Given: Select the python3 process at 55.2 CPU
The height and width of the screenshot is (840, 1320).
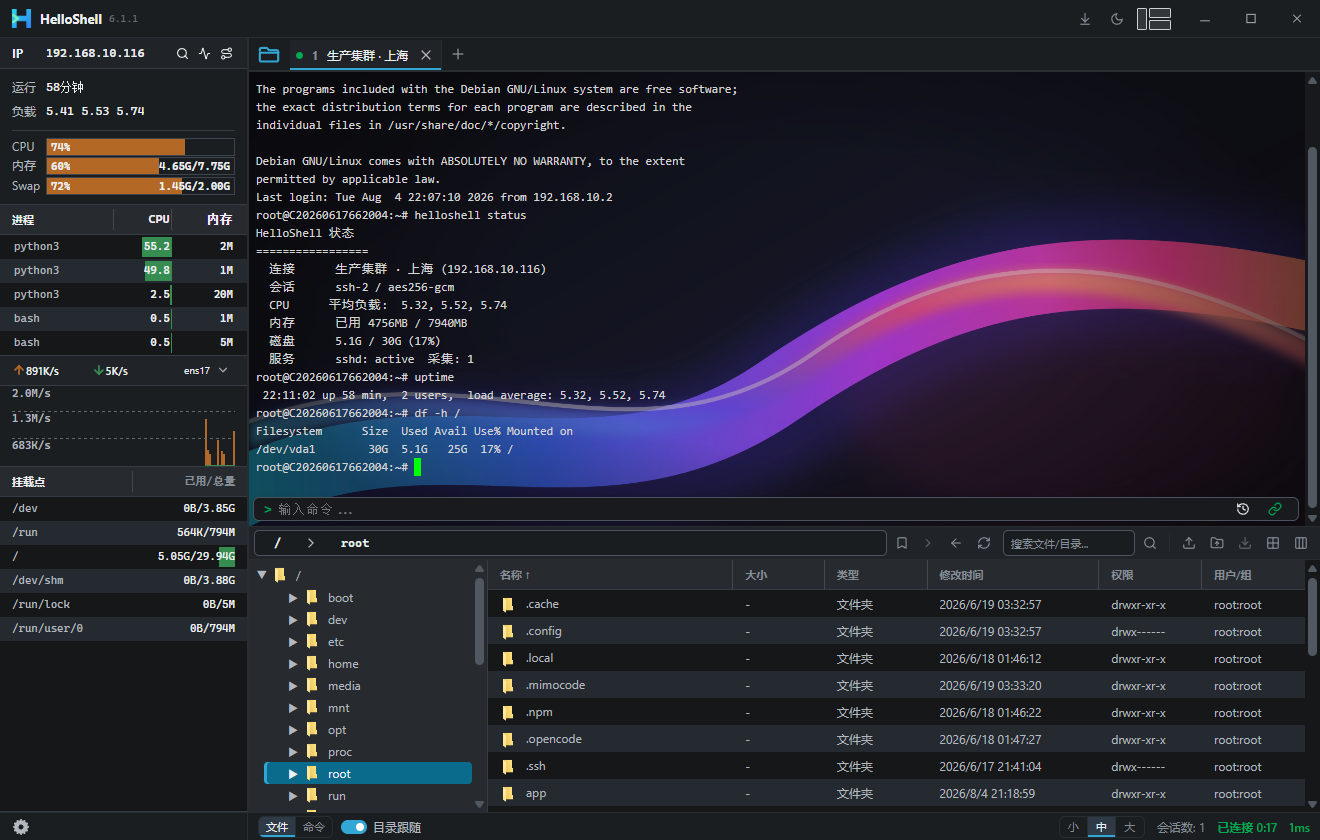Looking at the screenshot, I should (124, 246).
